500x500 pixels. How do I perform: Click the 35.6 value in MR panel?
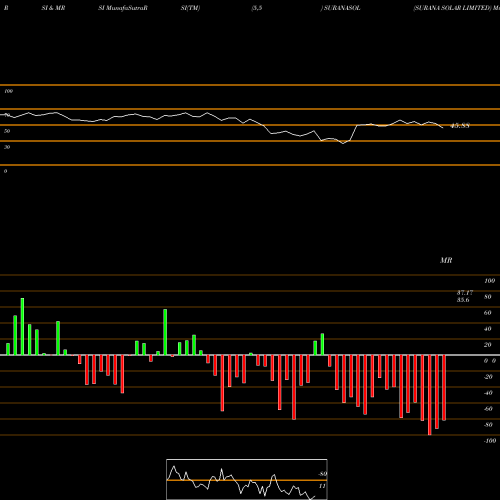click(463, 300)
